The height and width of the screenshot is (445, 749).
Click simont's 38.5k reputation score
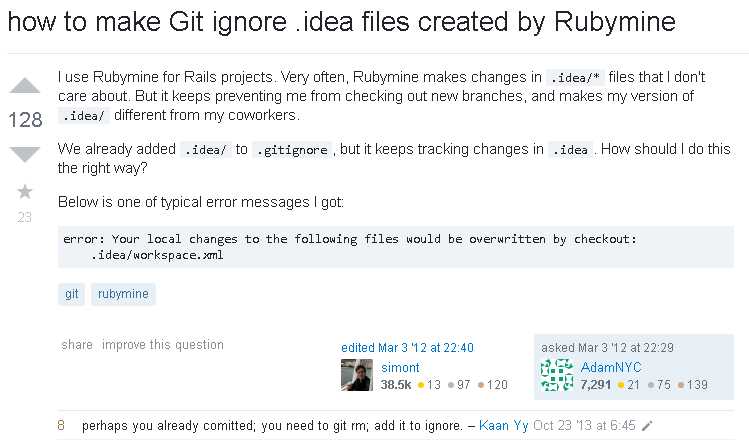396,384
